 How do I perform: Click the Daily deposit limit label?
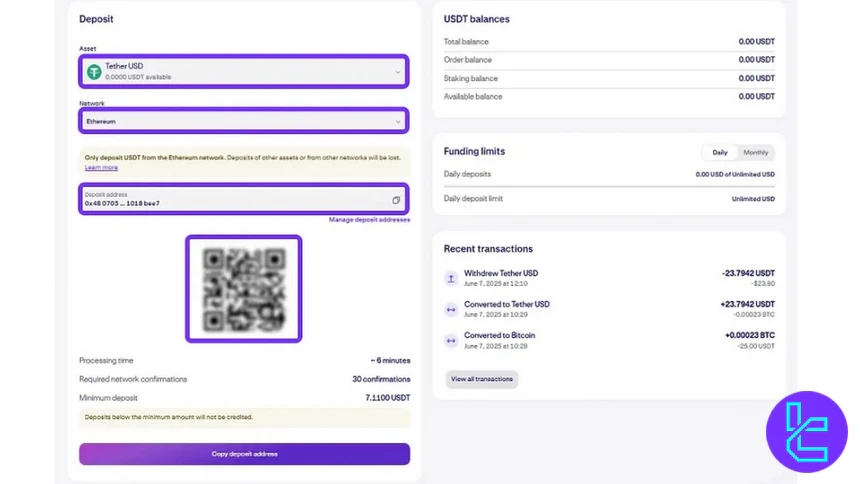click(473, 199)
